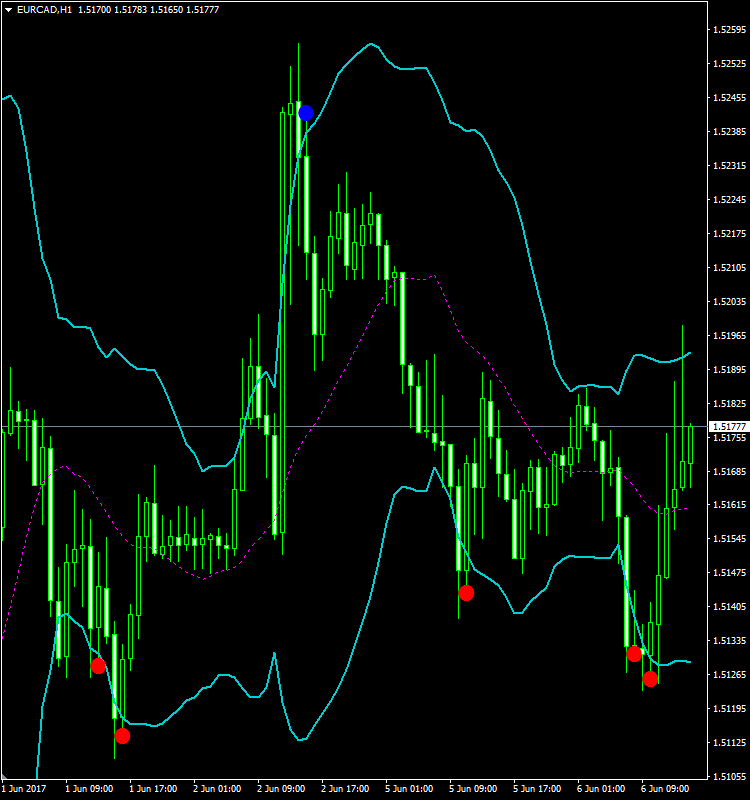Click price level 1.52525 on the scale
Viewport: 750px width, 800px height.
coord(729,64)
